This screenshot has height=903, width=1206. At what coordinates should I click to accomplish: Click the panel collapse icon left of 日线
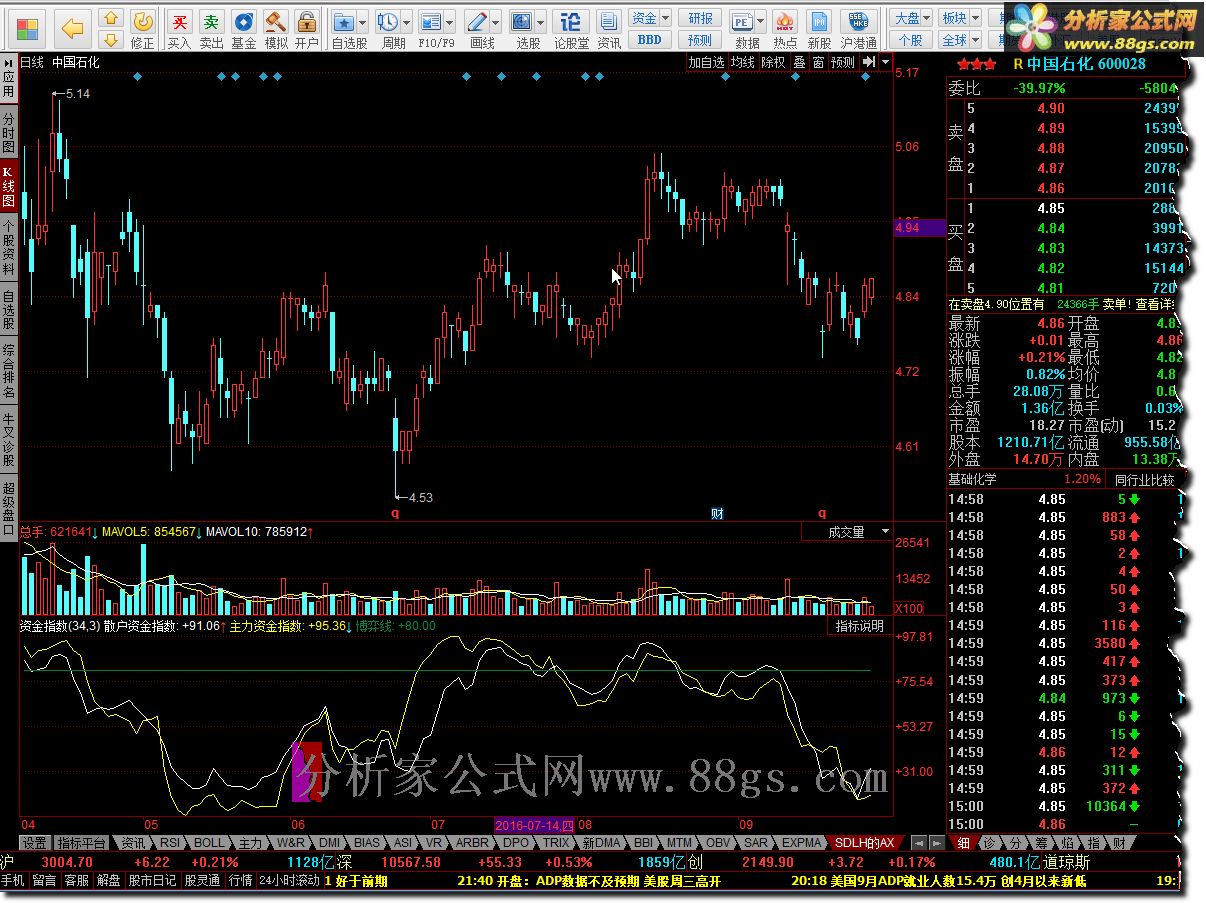pyautogui.click(x=9, y=62)
